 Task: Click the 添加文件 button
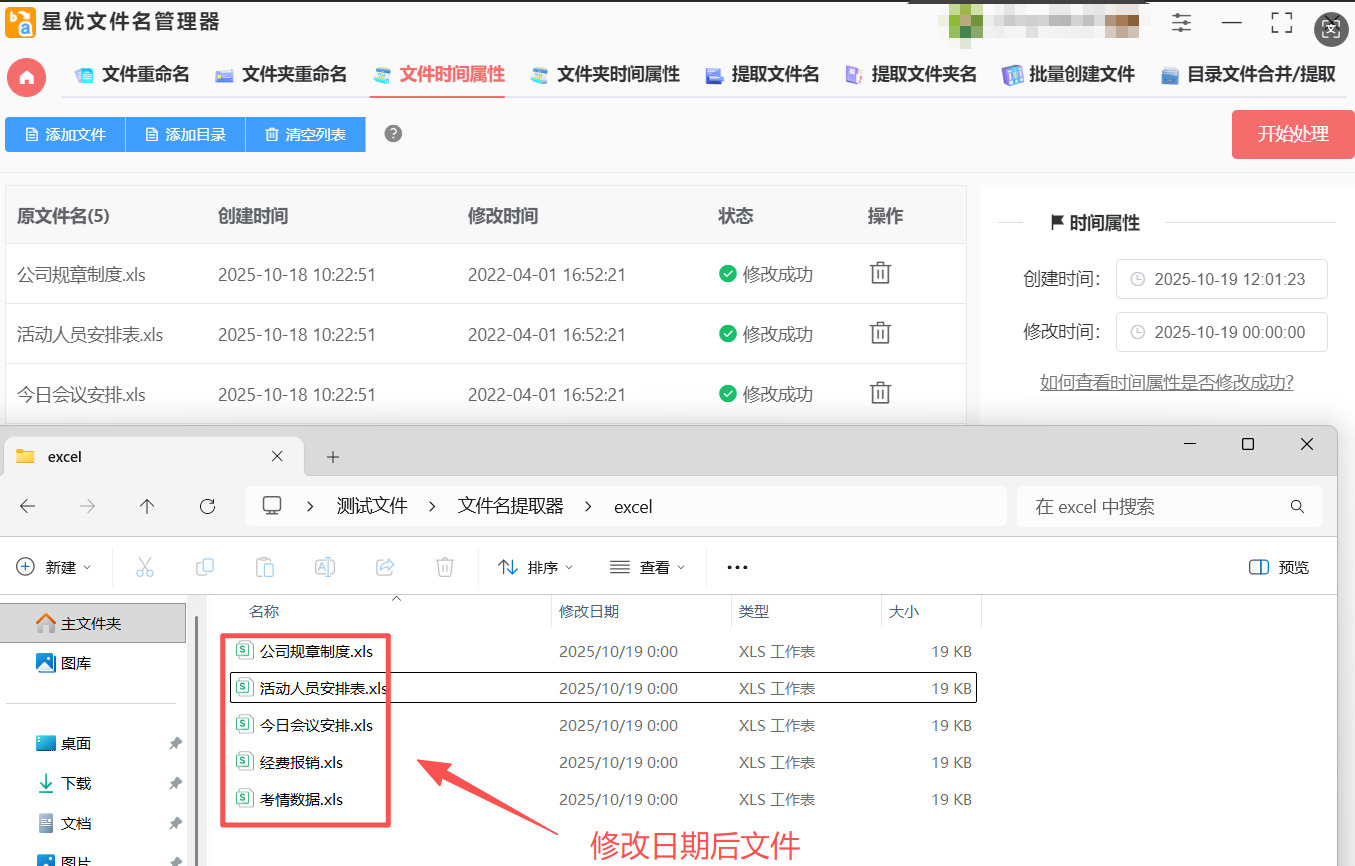(65, 135)
